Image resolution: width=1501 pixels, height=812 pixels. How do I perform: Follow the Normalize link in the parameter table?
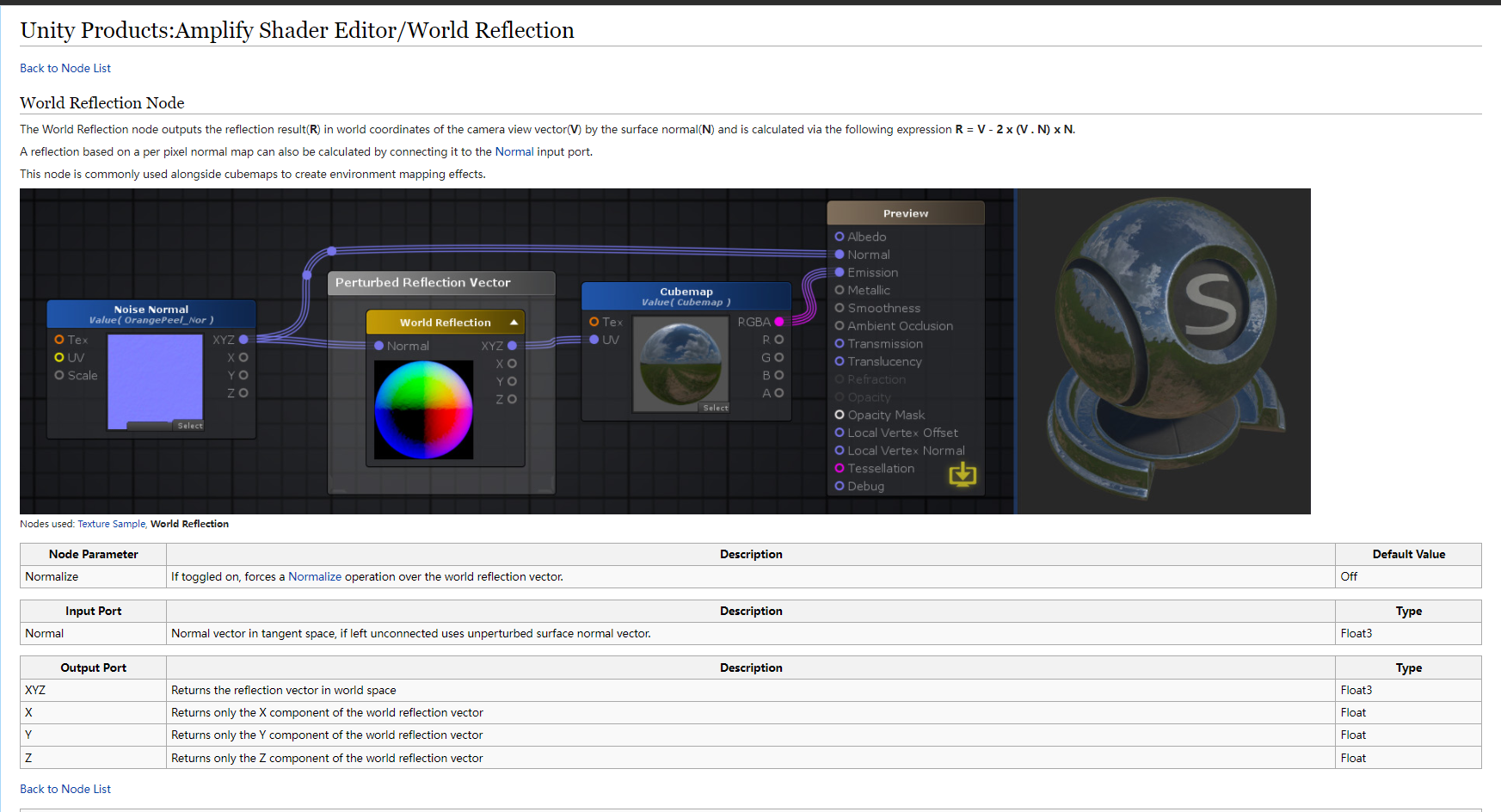tap(315, 576)
